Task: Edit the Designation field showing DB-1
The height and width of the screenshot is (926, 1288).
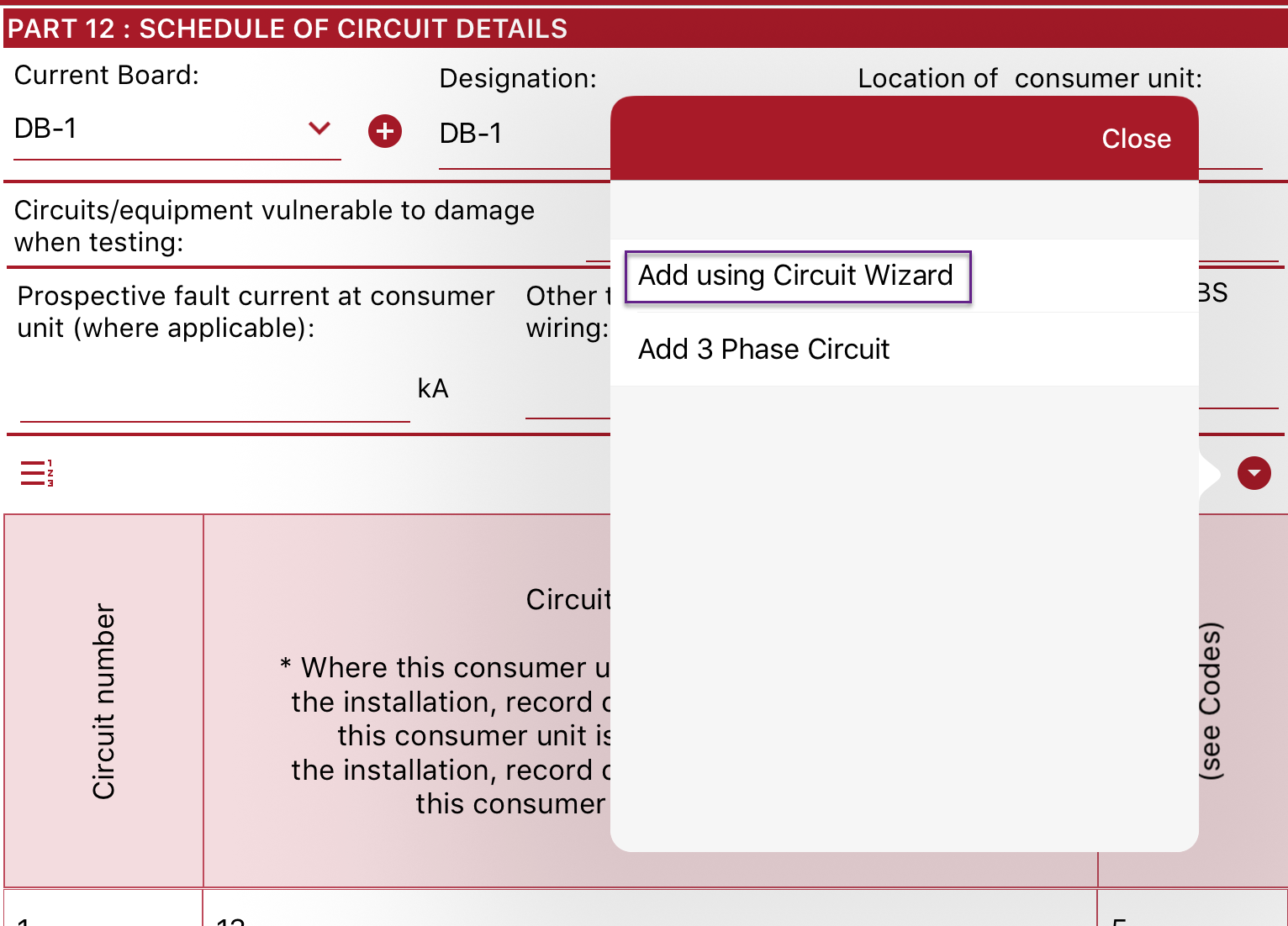Action: click(504, 133)
